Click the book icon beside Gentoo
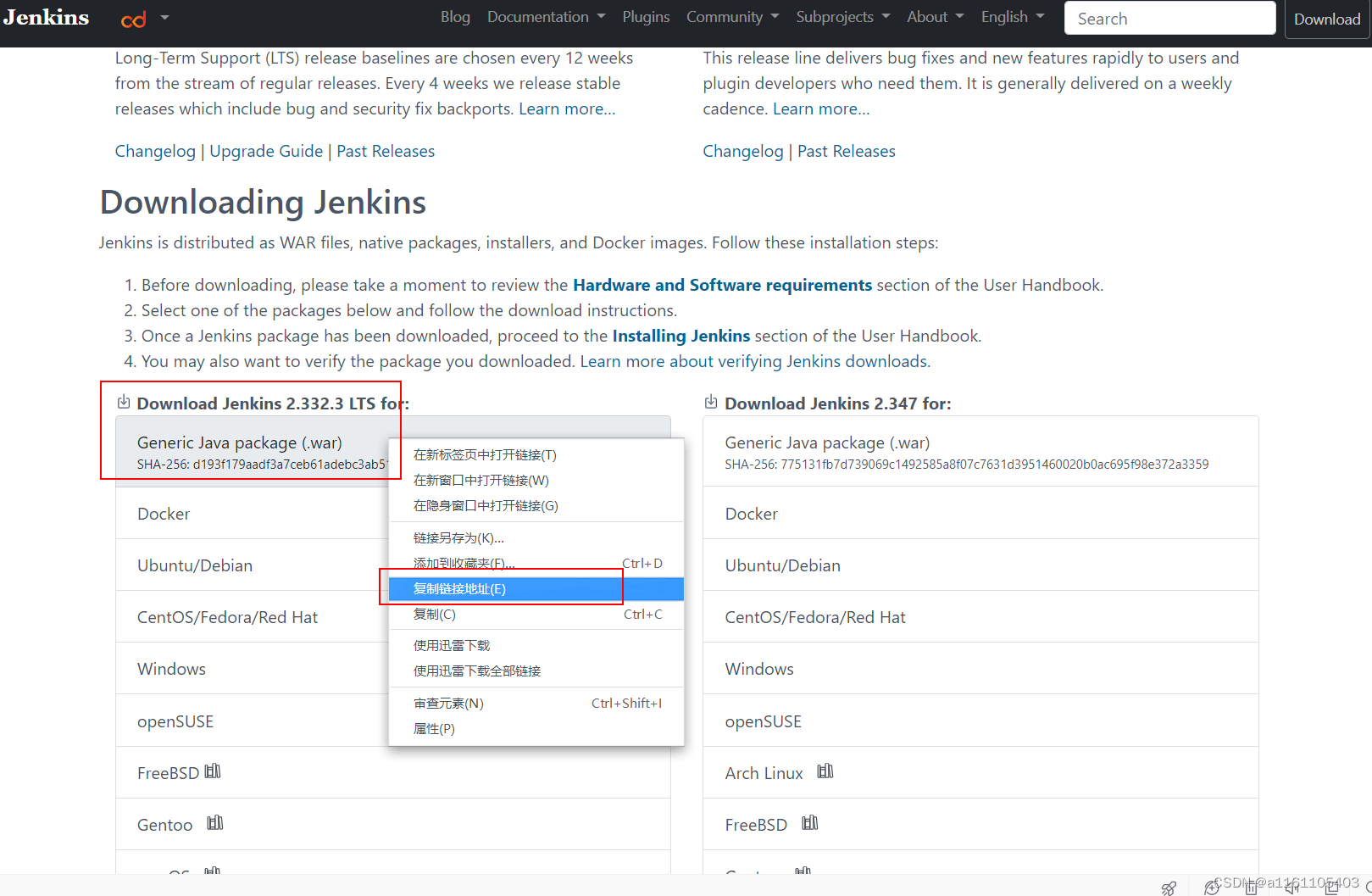Screen dimensions: 1372x896 215,822
